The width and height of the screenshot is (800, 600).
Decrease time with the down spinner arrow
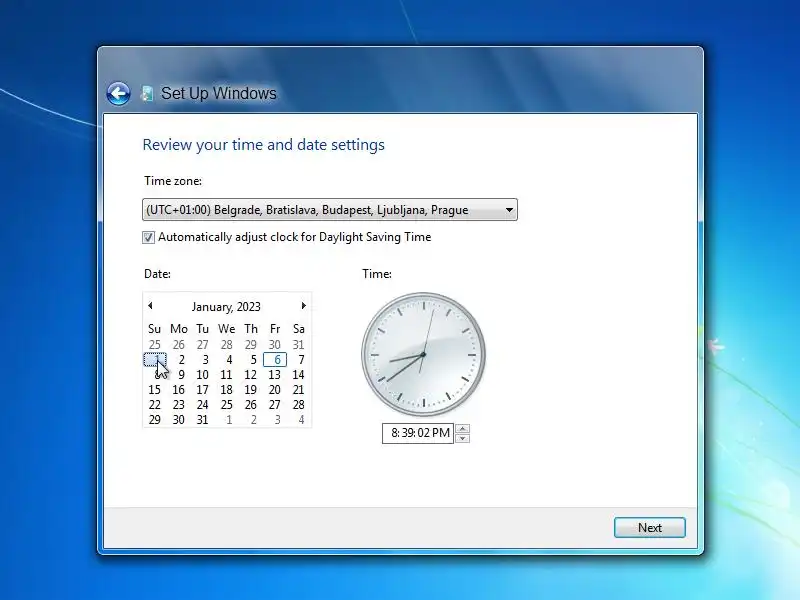pyautogui.click(x=462, y=438)
